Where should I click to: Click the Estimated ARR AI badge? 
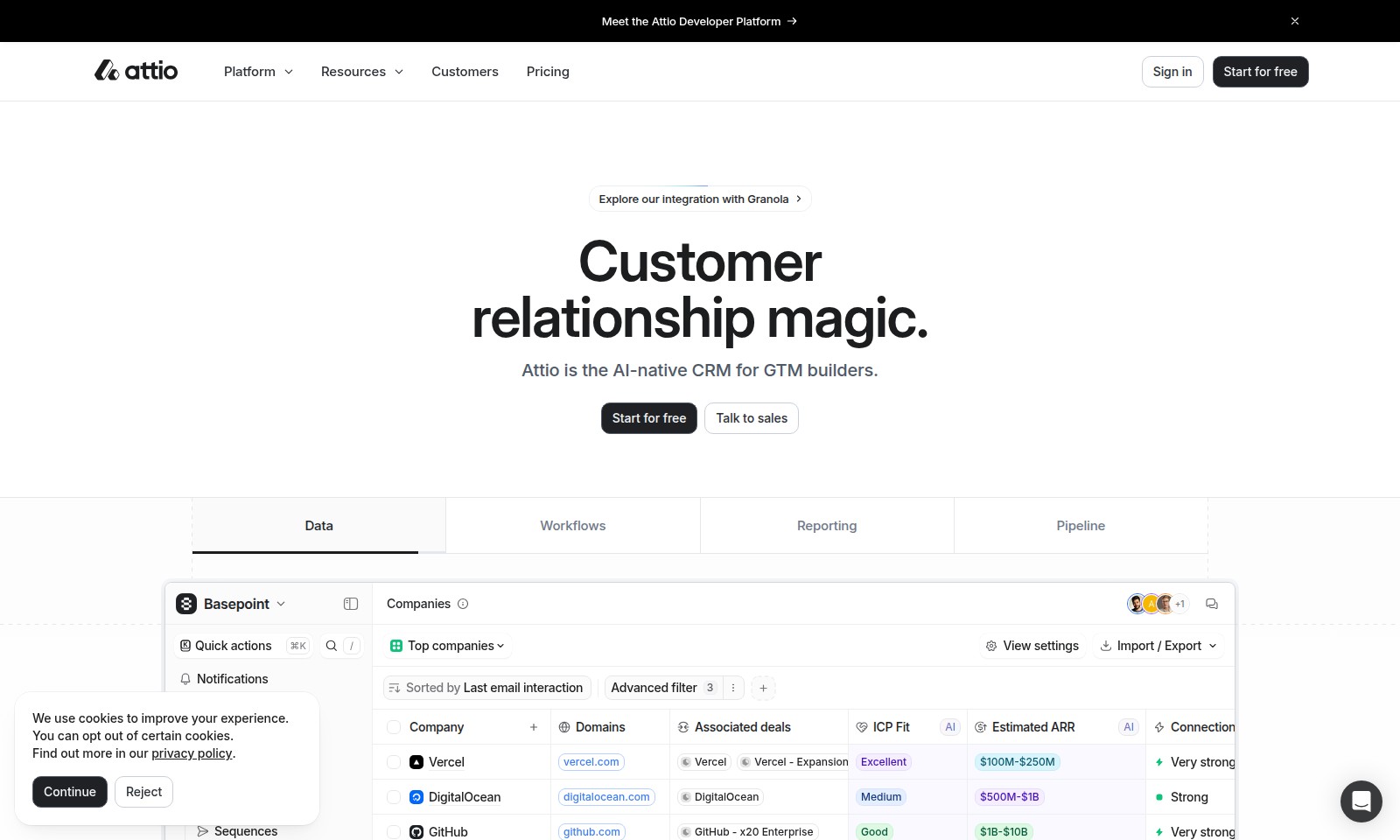pyautogui.click(x=1129, y=727)
